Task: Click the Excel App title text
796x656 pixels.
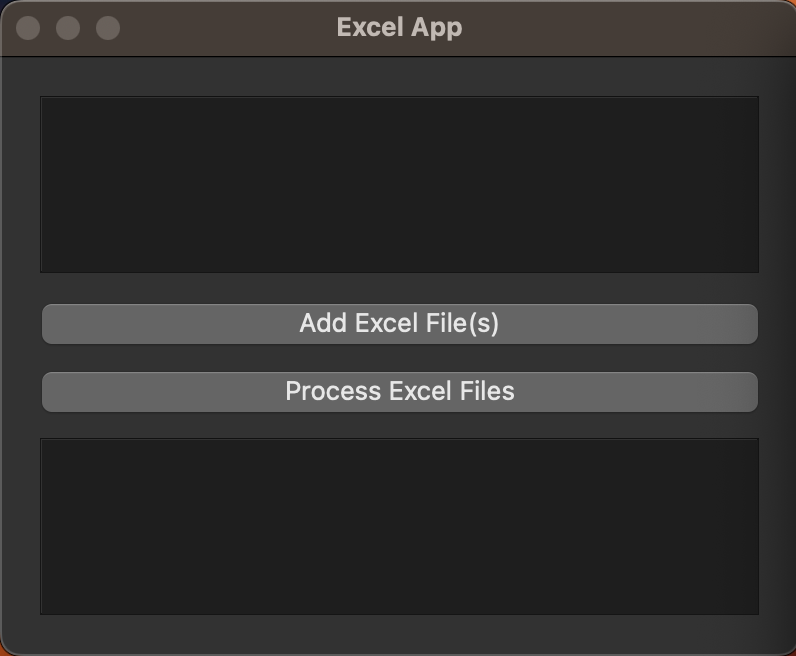Action: (400, 27)
